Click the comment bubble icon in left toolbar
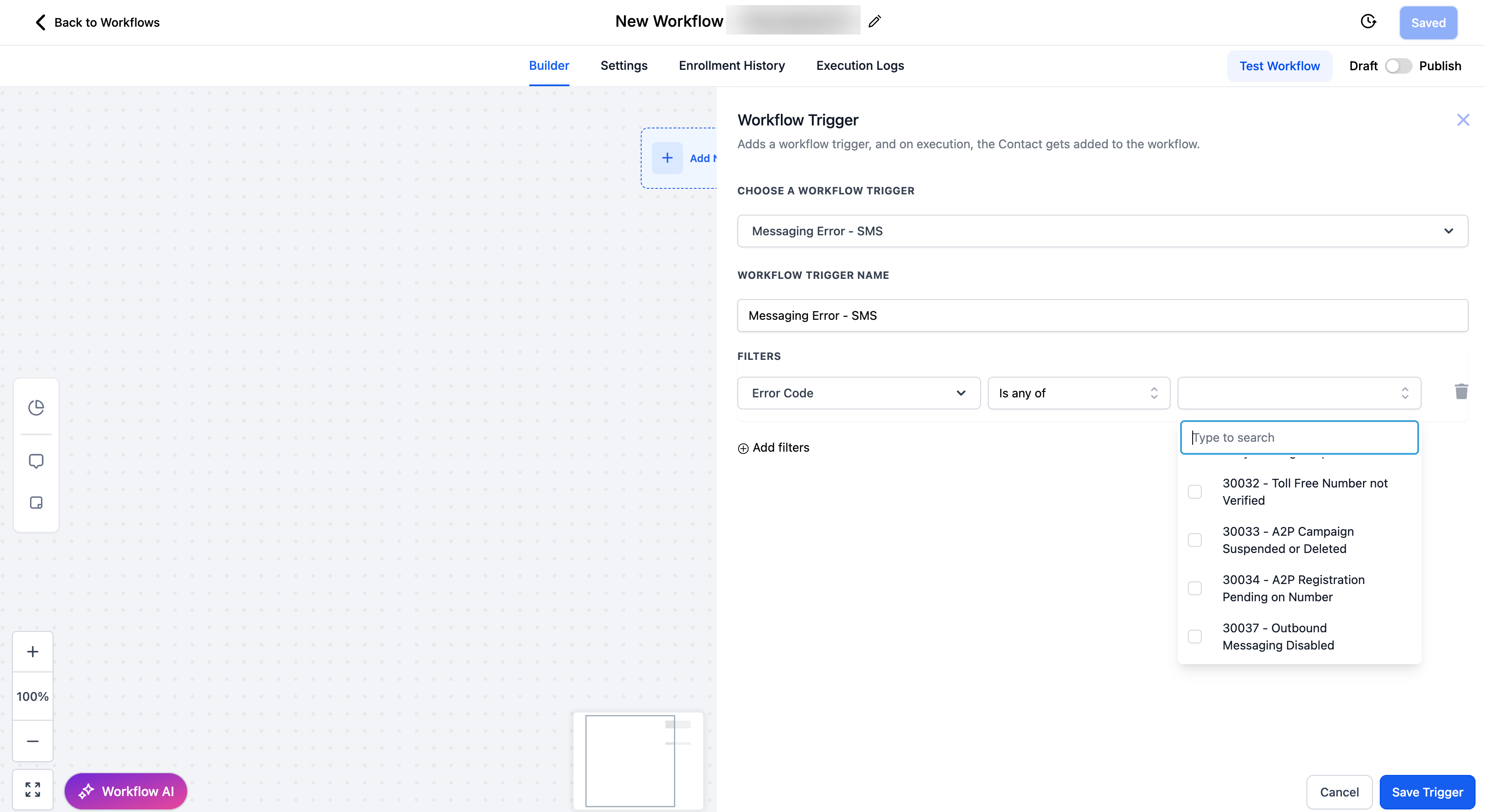This screenshot has width=1485, height=812. click(36, 461)
